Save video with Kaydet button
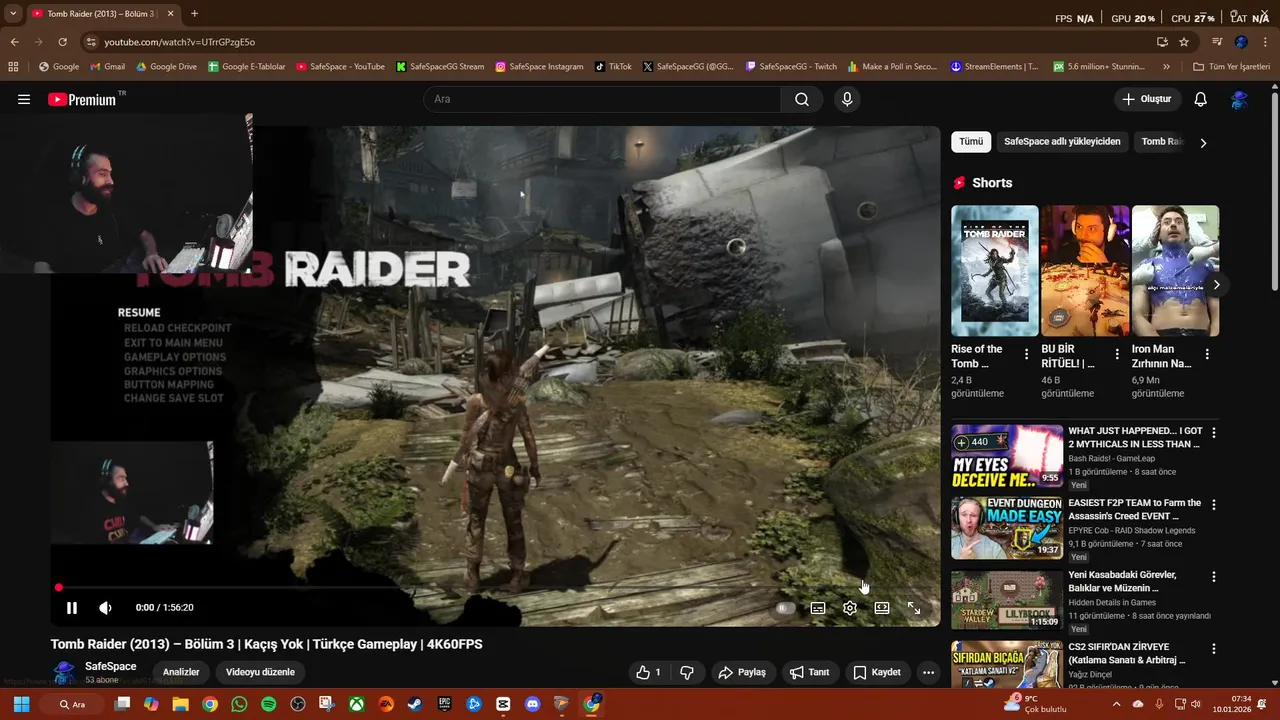This screenshot has height=720, width=1280. tap(877, 672)
